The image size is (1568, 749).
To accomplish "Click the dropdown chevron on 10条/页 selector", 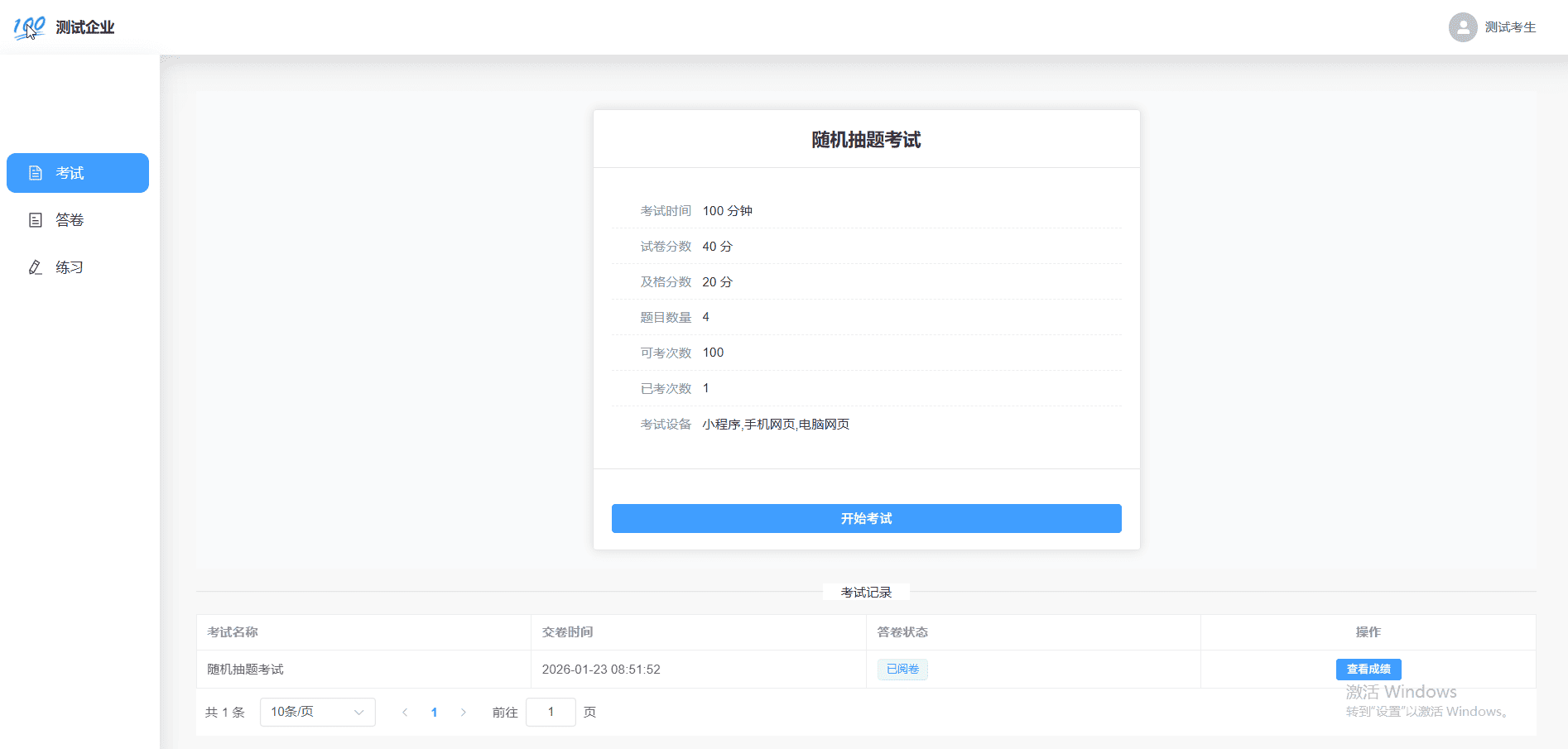I will (358, 712).
